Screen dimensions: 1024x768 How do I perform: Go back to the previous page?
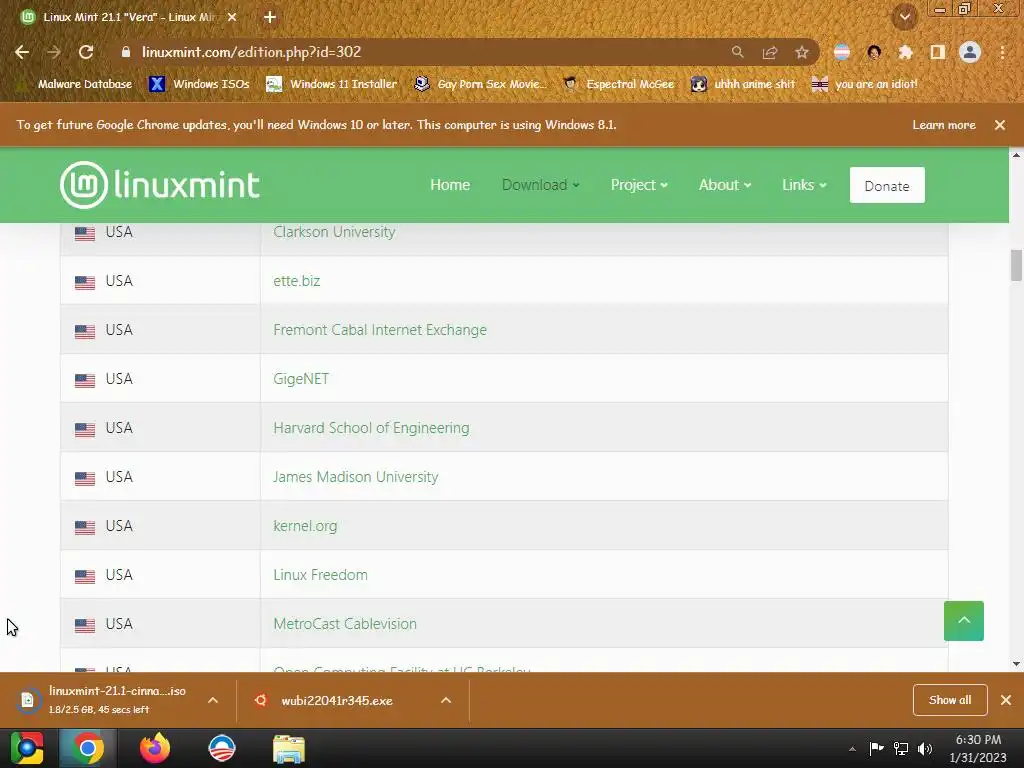[x=22, y=52]
